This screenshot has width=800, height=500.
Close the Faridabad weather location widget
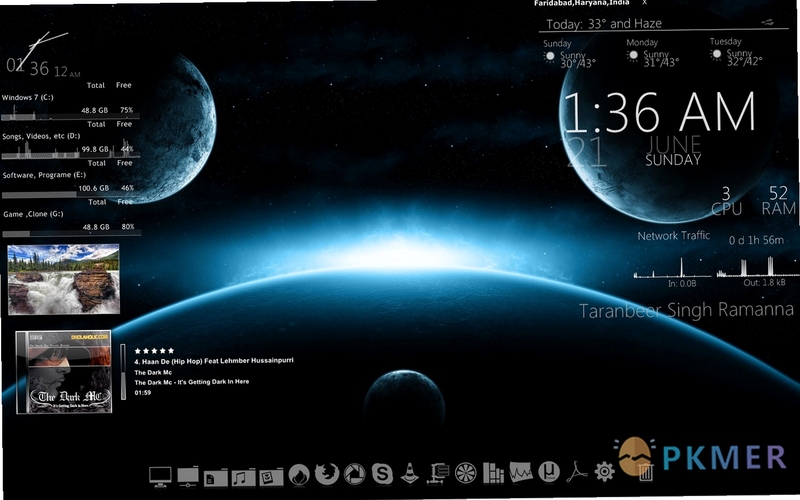(x=644, y=3)
